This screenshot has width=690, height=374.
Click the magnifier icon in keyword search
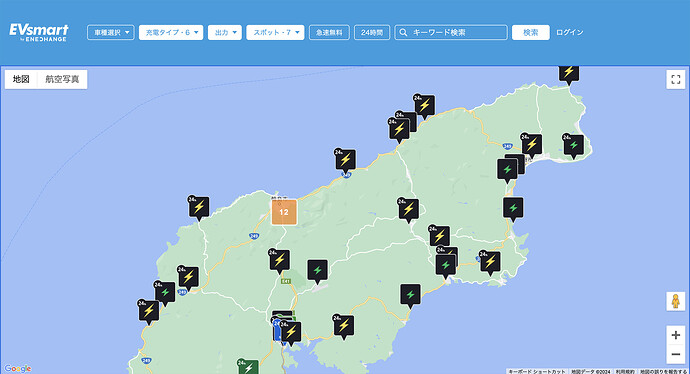coord(403,33)
